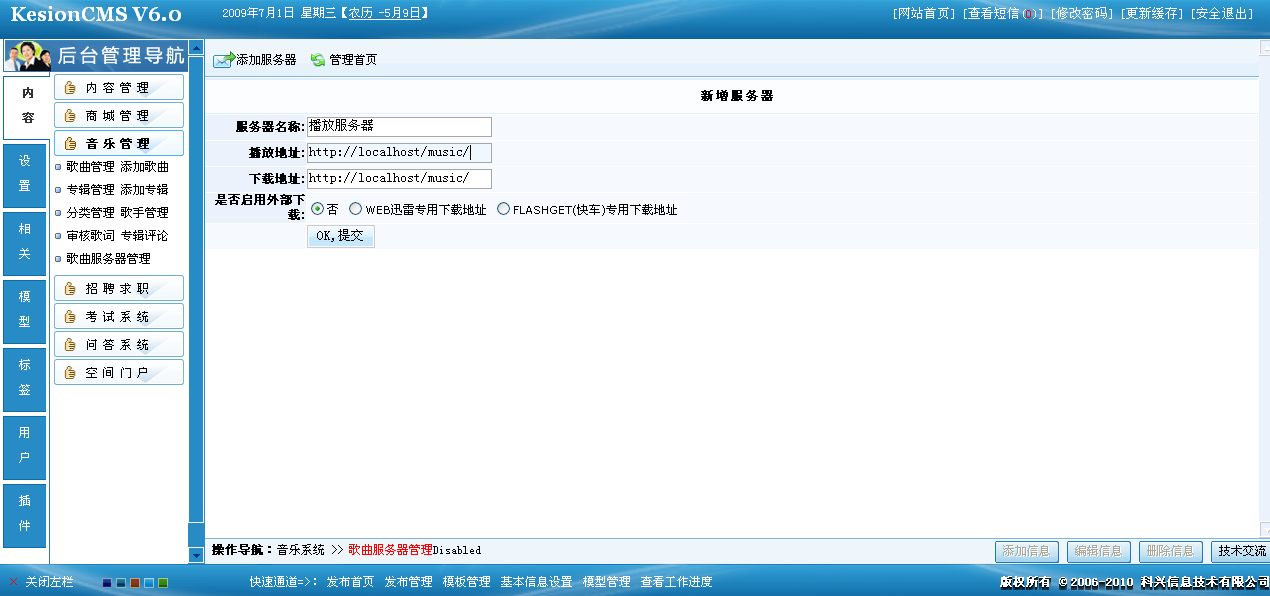Click into the 服务器名称 text field

point(399,127)
